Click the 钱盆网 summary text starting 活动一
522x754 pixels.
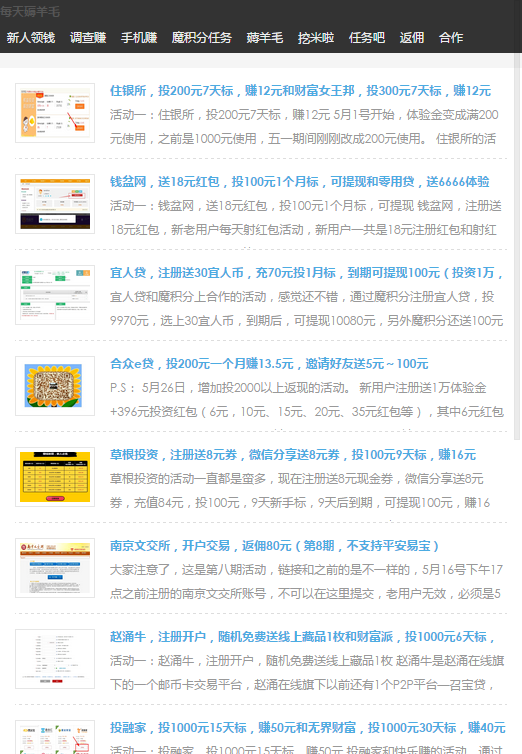click(x=306, y=217)
